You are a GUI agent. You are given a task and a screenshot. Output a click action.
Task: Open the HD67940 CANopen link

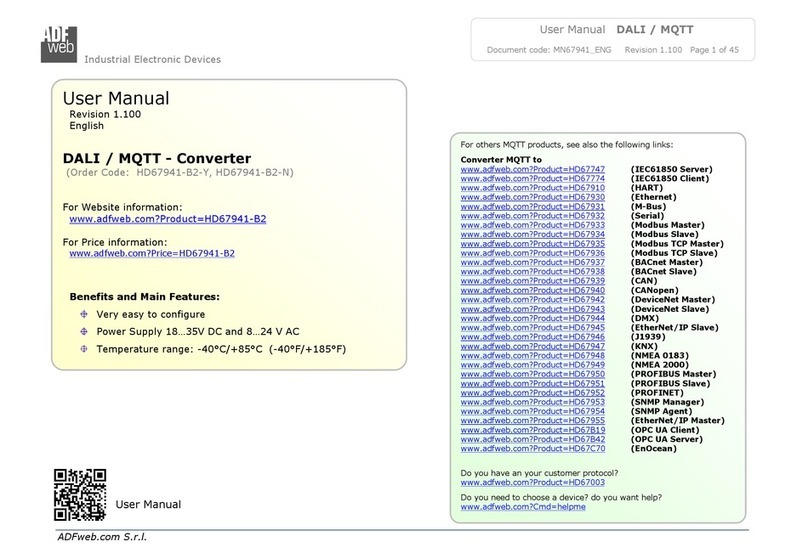point(533,291)
